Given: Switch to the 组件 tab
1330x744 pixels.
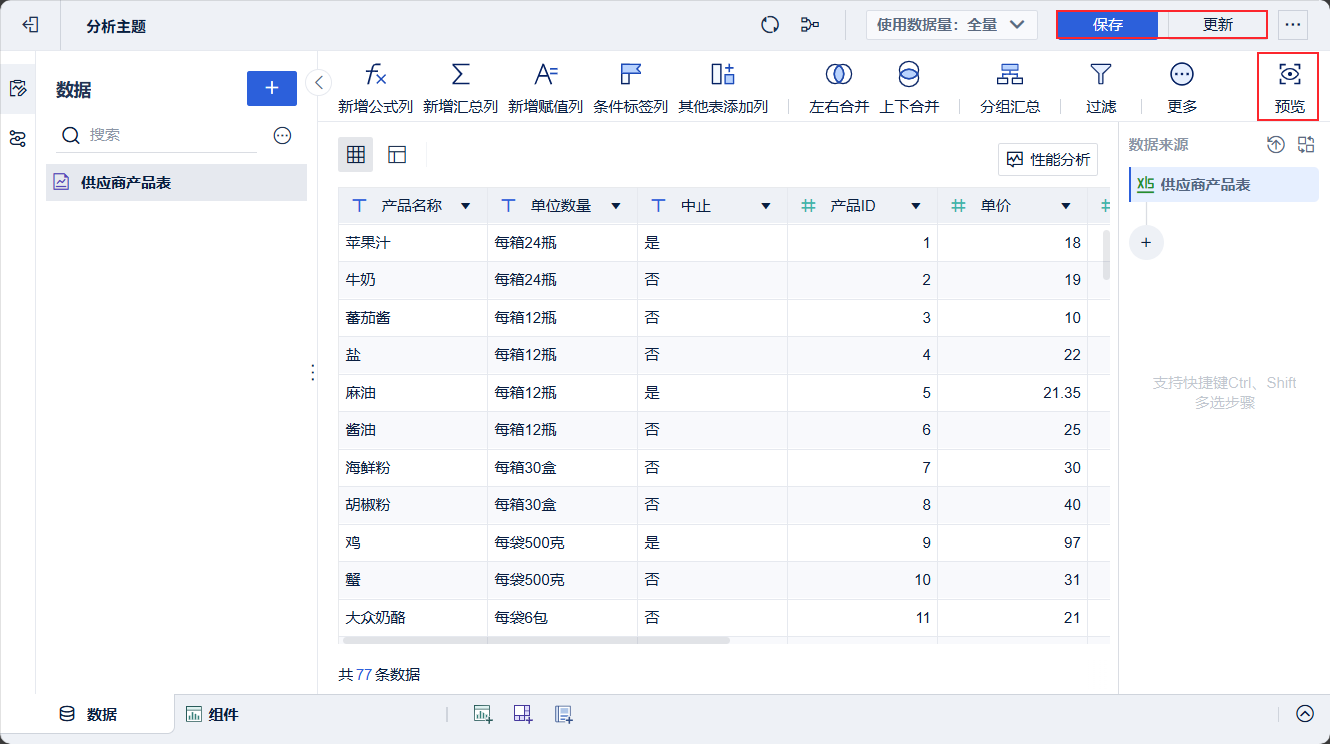Looking at the screenshot, I should (212, 714).
